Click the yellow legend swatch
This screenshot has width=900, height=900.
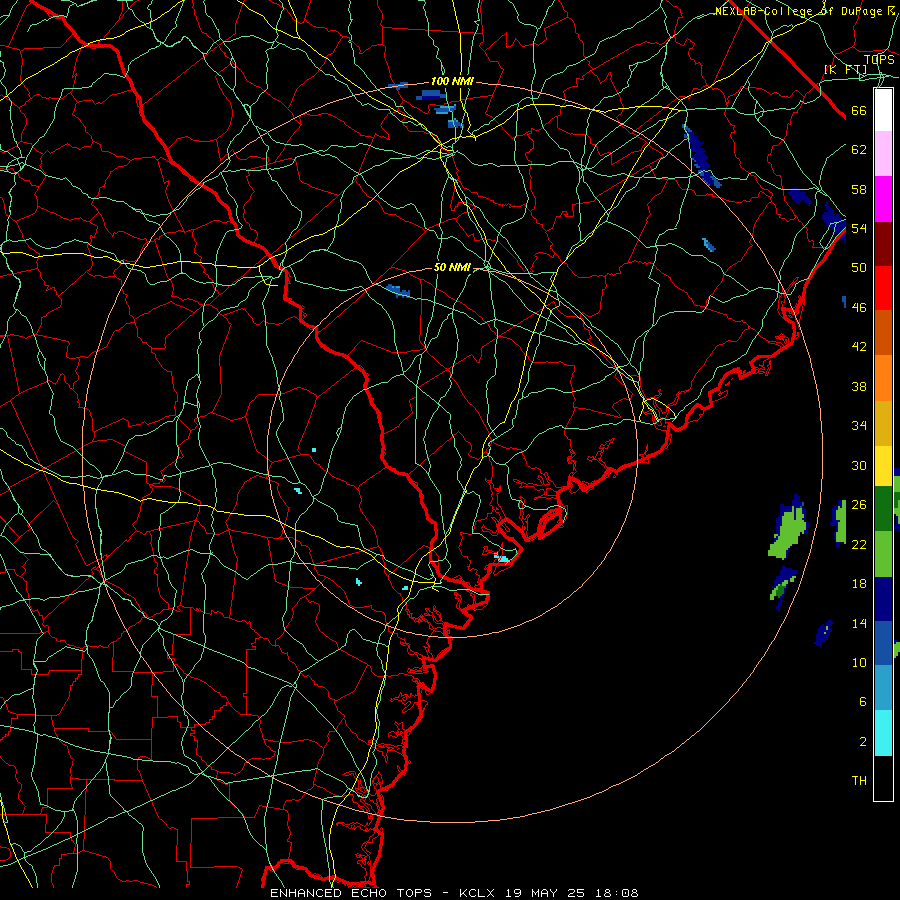pyautogui.click(x=883, y=466)
